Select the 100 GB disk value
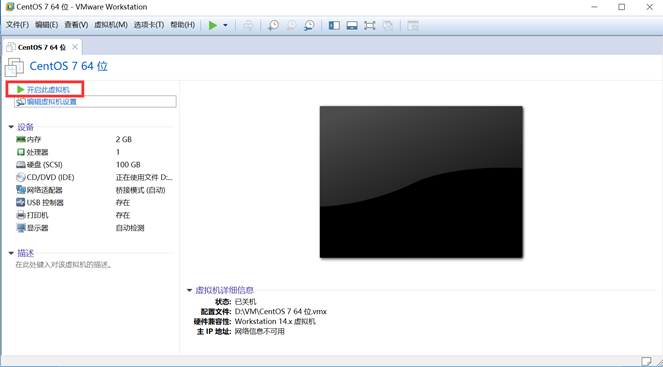663x367 pixels. [128, 165]
